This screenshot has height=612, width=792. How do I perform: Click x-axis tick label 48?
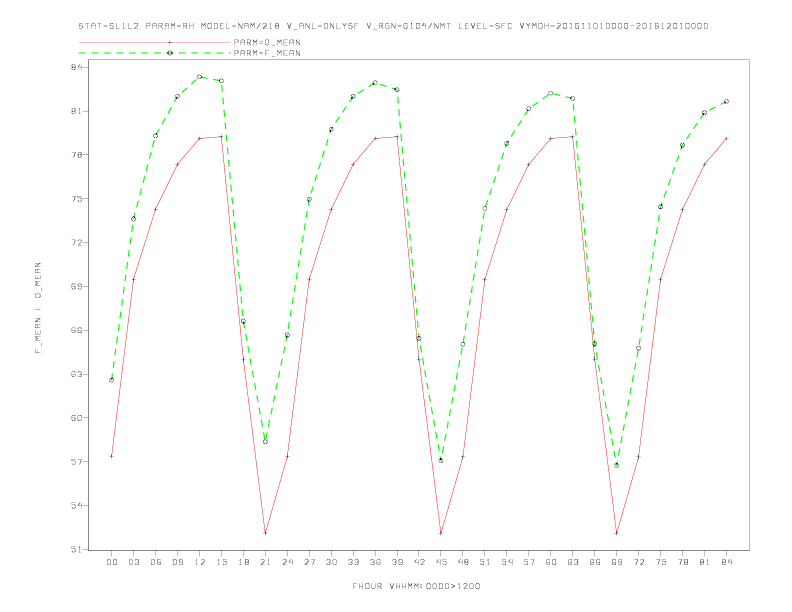(x=463, y=562)
